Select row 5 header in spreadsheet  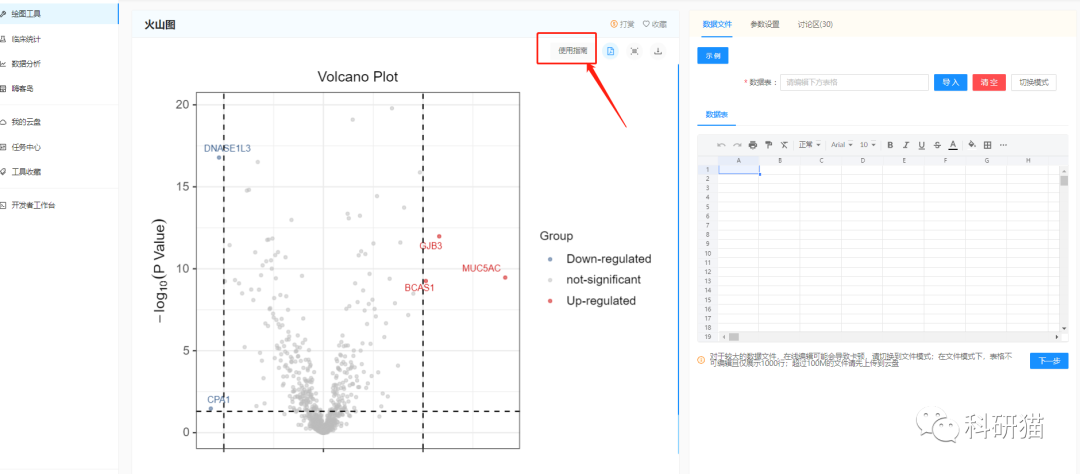coord(708,207)
